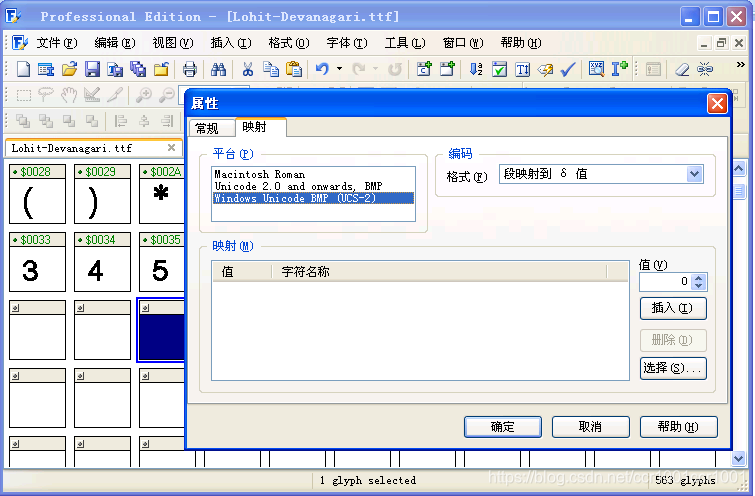The width and height of the screenshot is (755, 496).
Task: Close the Lohit-Devanagari.ttf document tab
Action: 171,148
